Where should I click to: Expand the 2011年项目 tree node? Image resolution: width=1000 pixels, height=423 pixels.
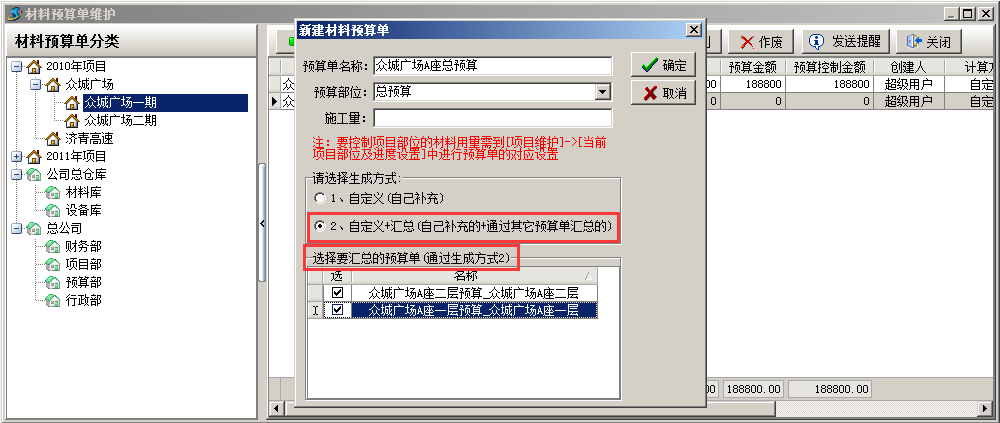(x=17, y=156)
